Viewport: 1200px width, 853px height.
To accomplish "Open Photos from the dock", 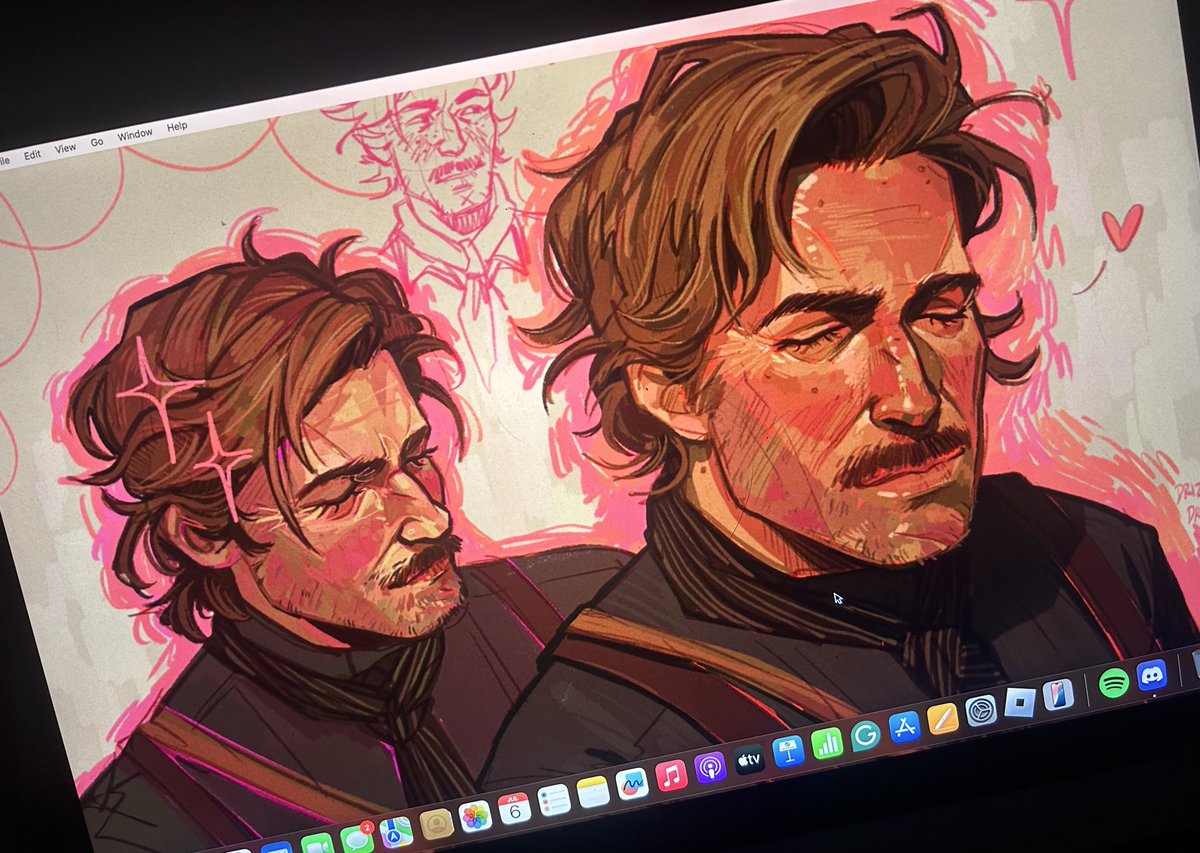I will (x=475, y=815).
